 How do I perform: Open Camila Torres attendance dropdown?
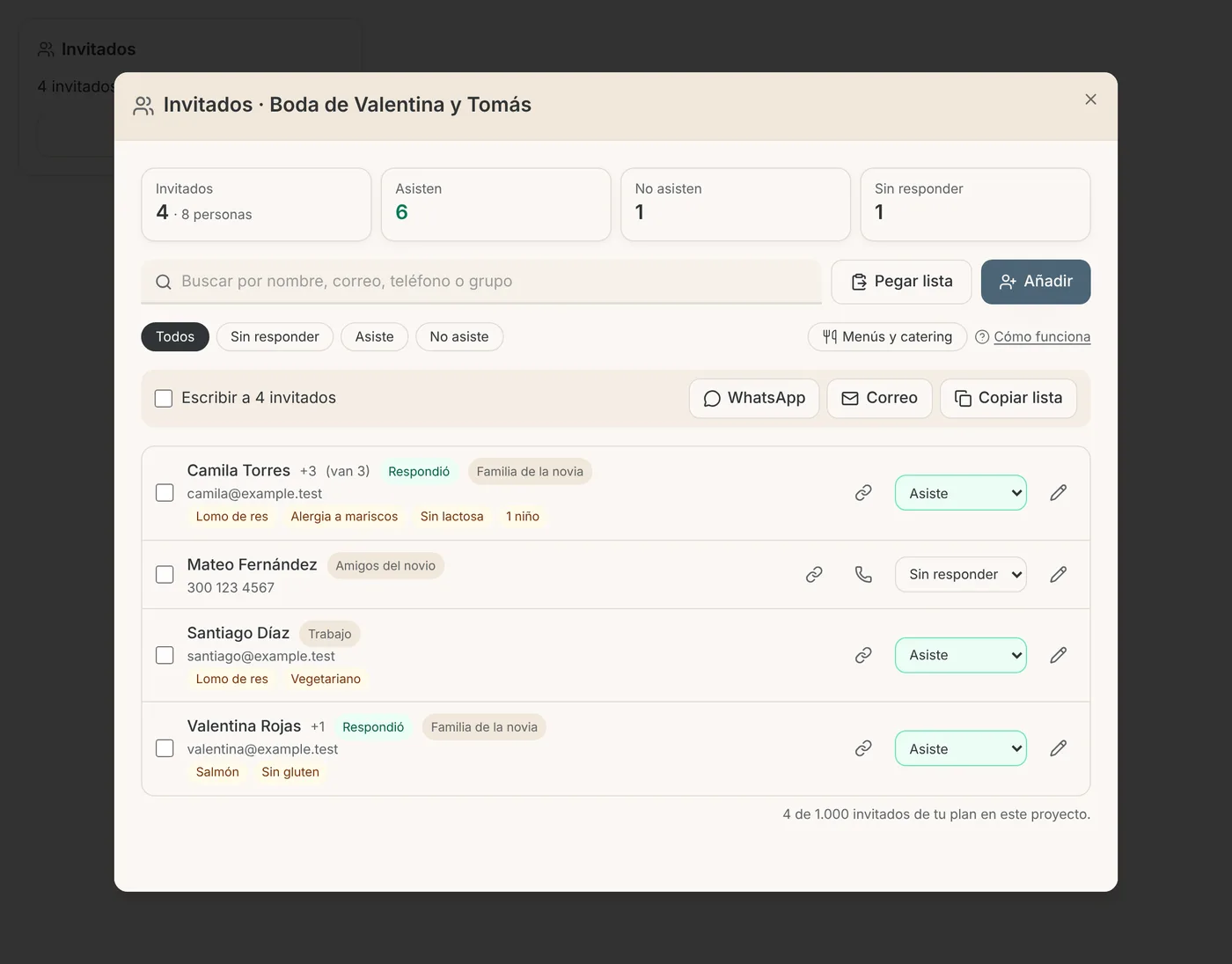tap(961, 493)
